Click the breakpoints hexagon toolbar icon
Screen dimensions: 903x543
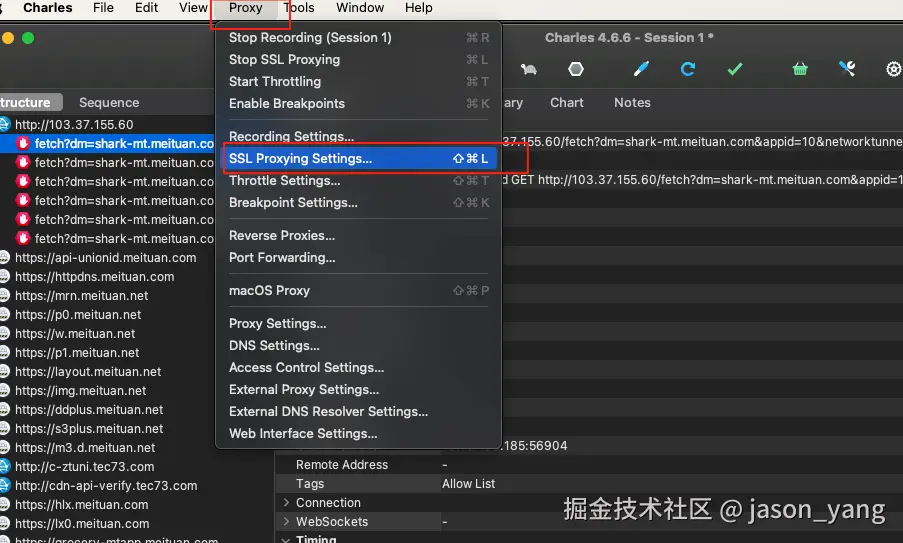575,69
